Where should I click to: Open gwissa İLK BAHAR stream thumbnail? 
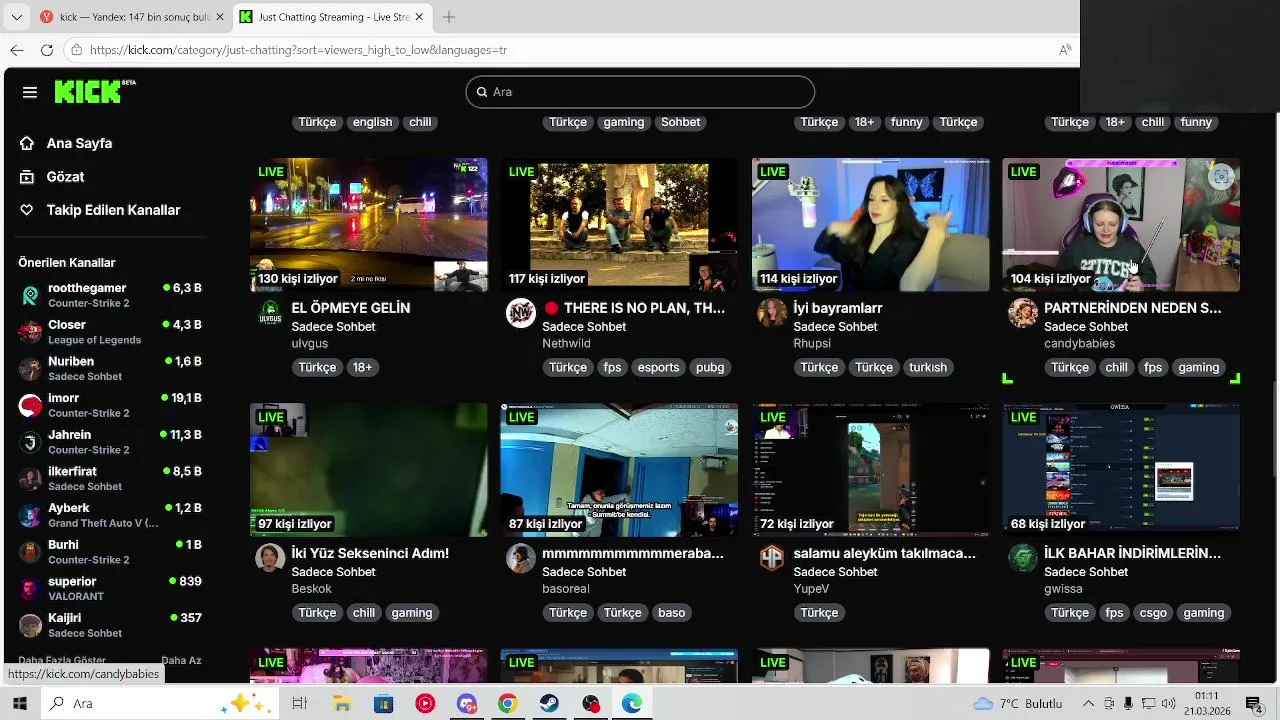1121,470
